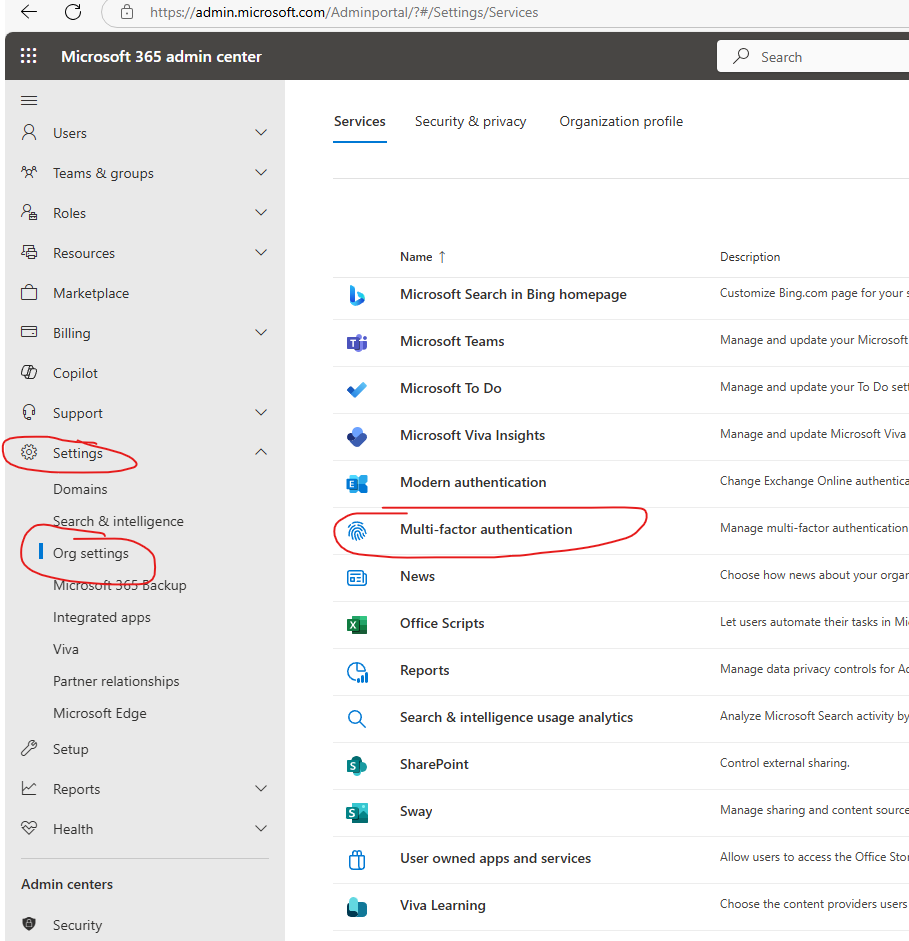Open the Organization profile tab
This screenshot has width=909, height=941.
tap(621, 121)
